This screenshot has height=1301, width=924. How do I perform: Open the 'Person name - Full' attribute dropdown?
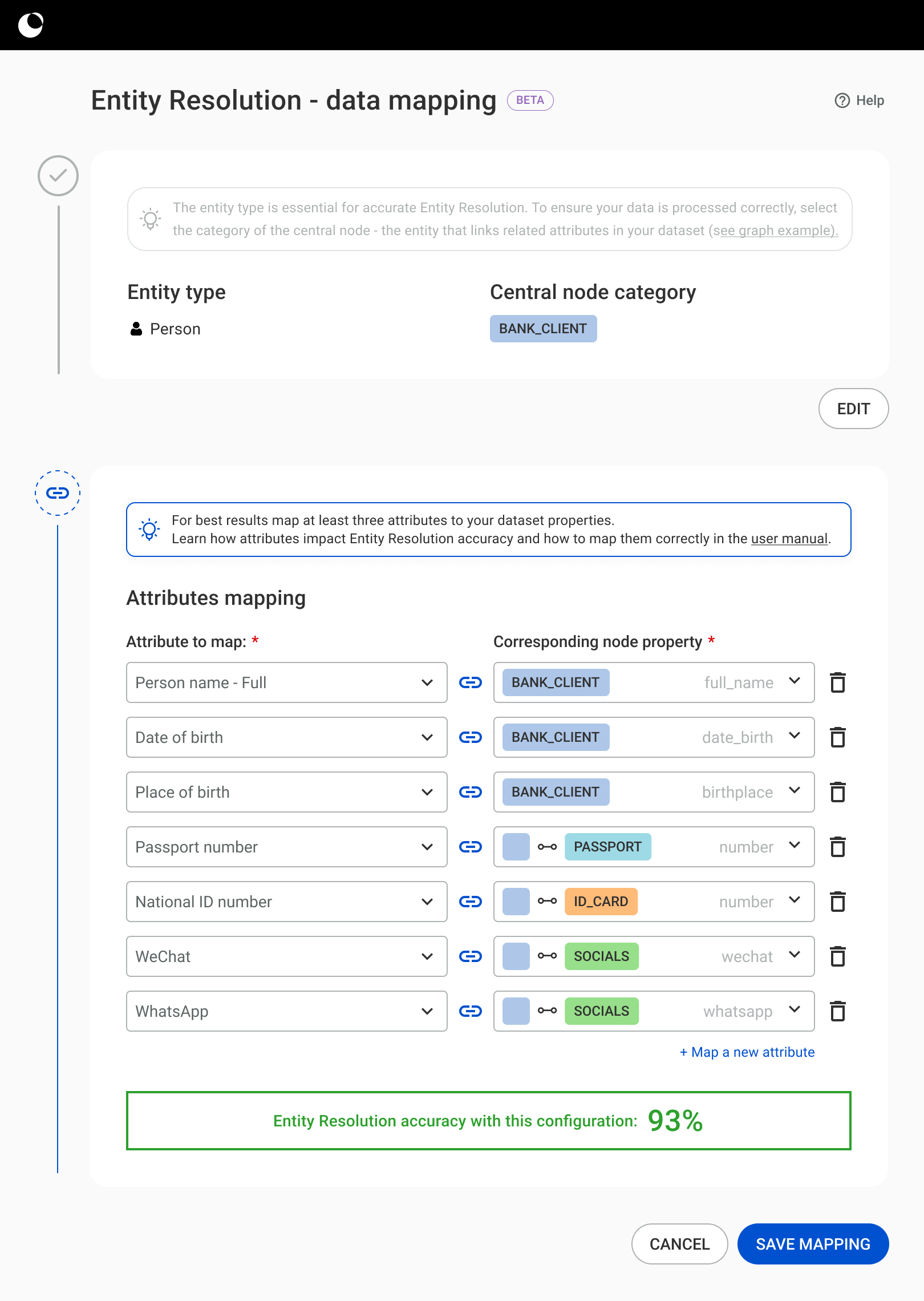(286, 682)
